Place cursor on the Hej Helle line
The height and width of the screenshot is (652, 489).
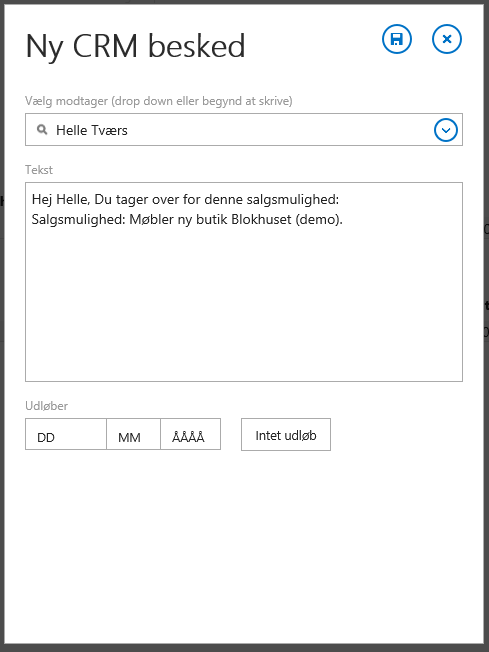pos(185,200)
